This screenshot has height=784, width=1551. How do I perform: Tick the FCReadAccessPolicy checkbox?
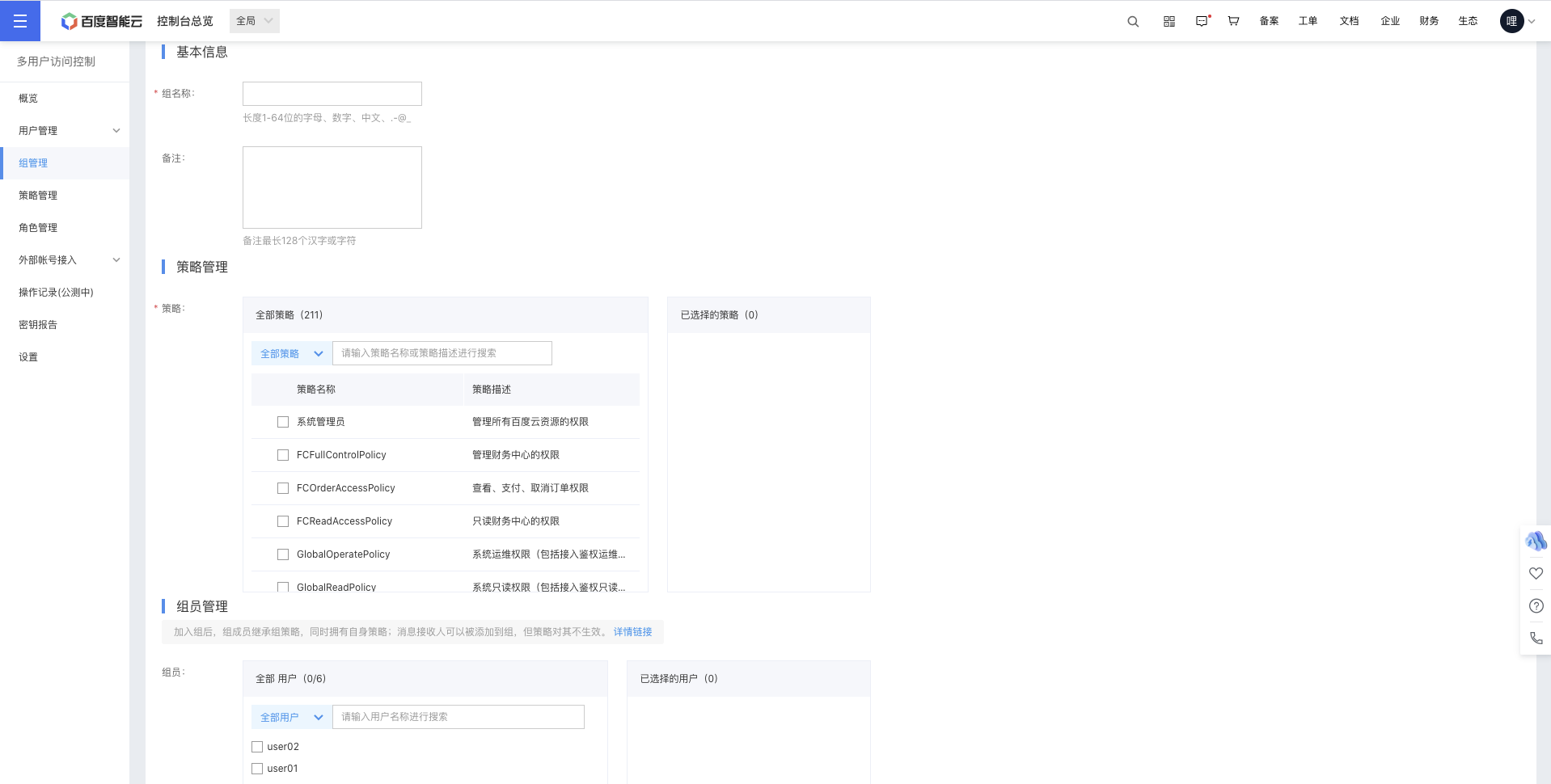click(283, 521)
